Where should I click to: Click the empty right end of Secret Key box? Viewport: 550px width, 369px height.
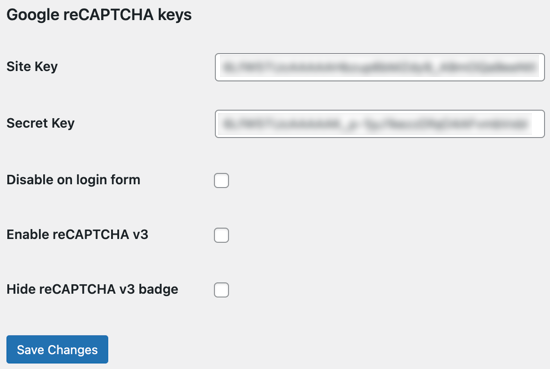538,124
